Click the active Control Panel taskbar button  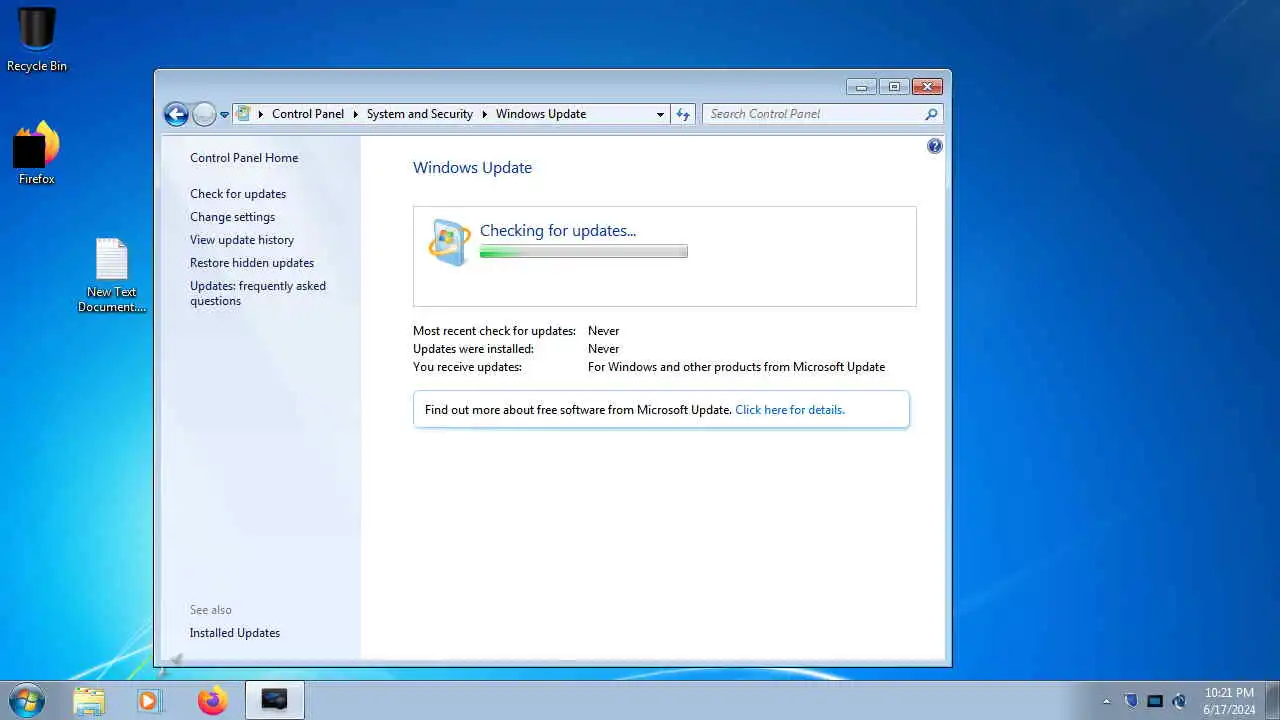tap(274, 701)
